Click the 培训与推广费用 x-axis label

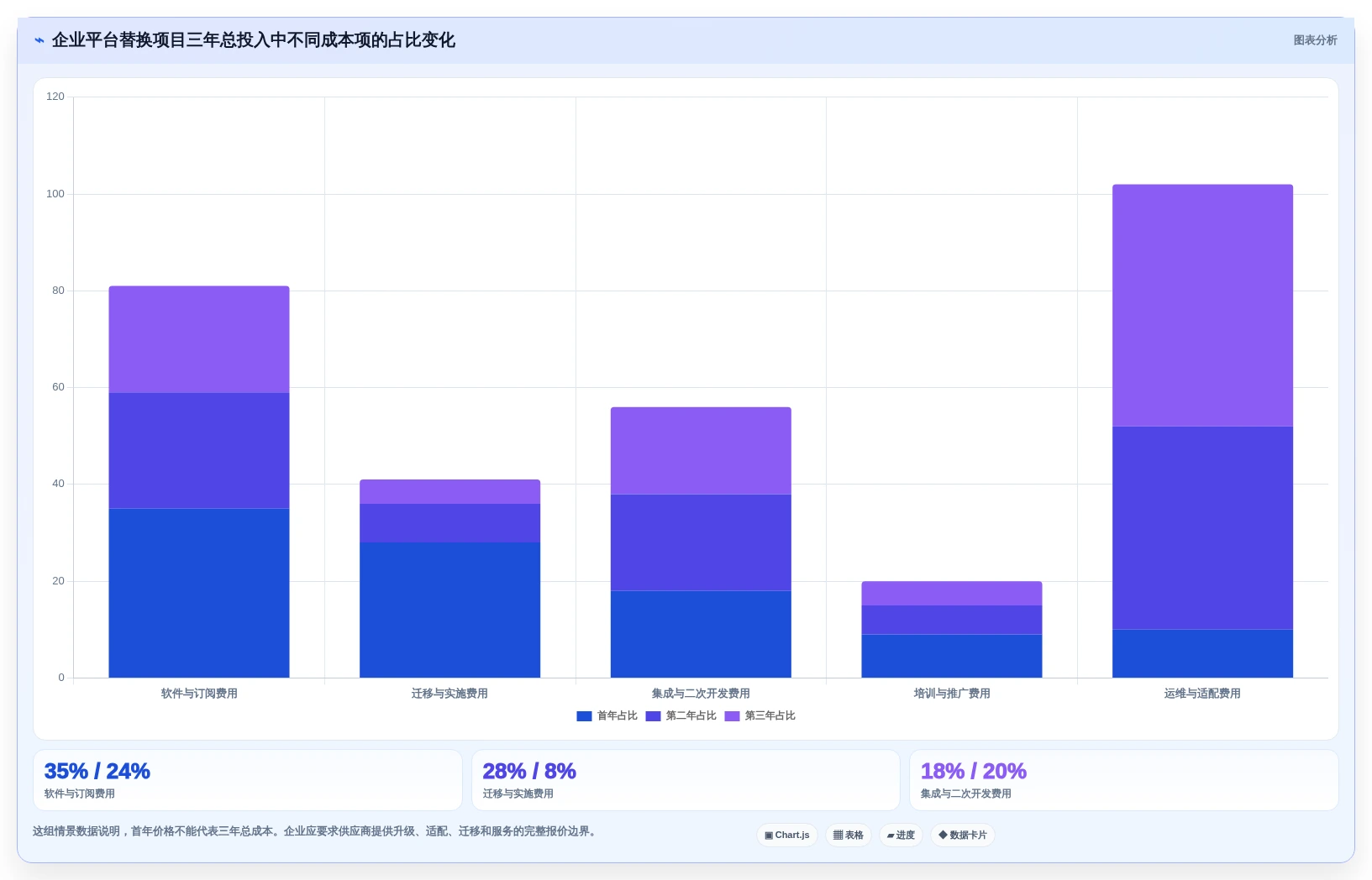[x=952, y=694]
